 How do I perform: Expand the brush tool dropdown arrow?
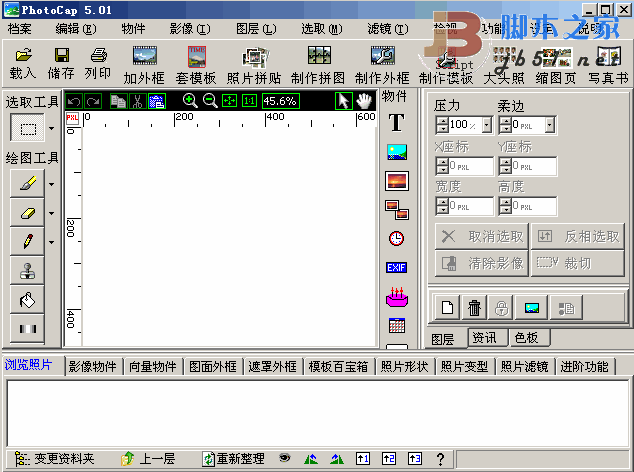[x=51, y=184]
